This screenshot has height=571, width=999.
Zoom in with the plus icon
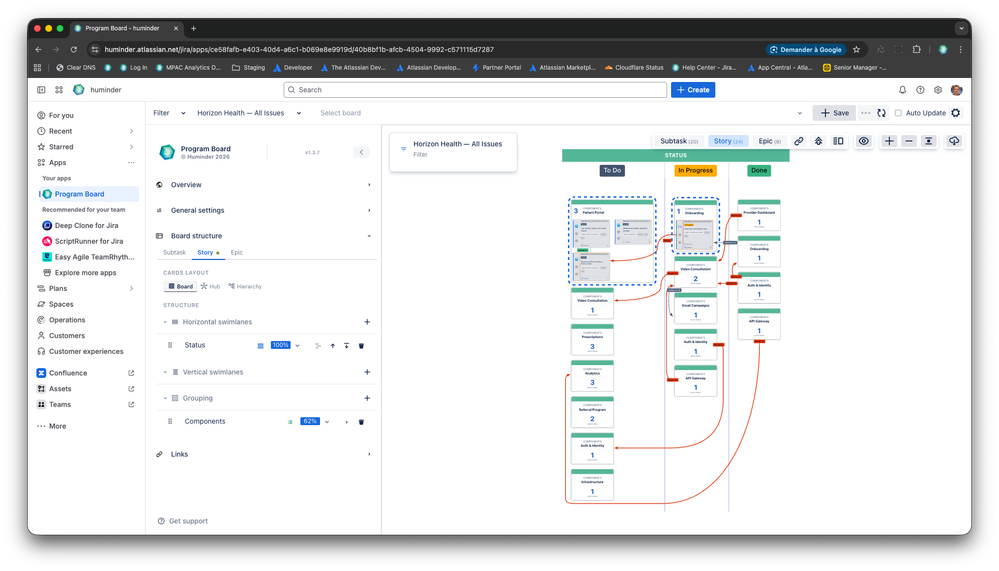889,141
